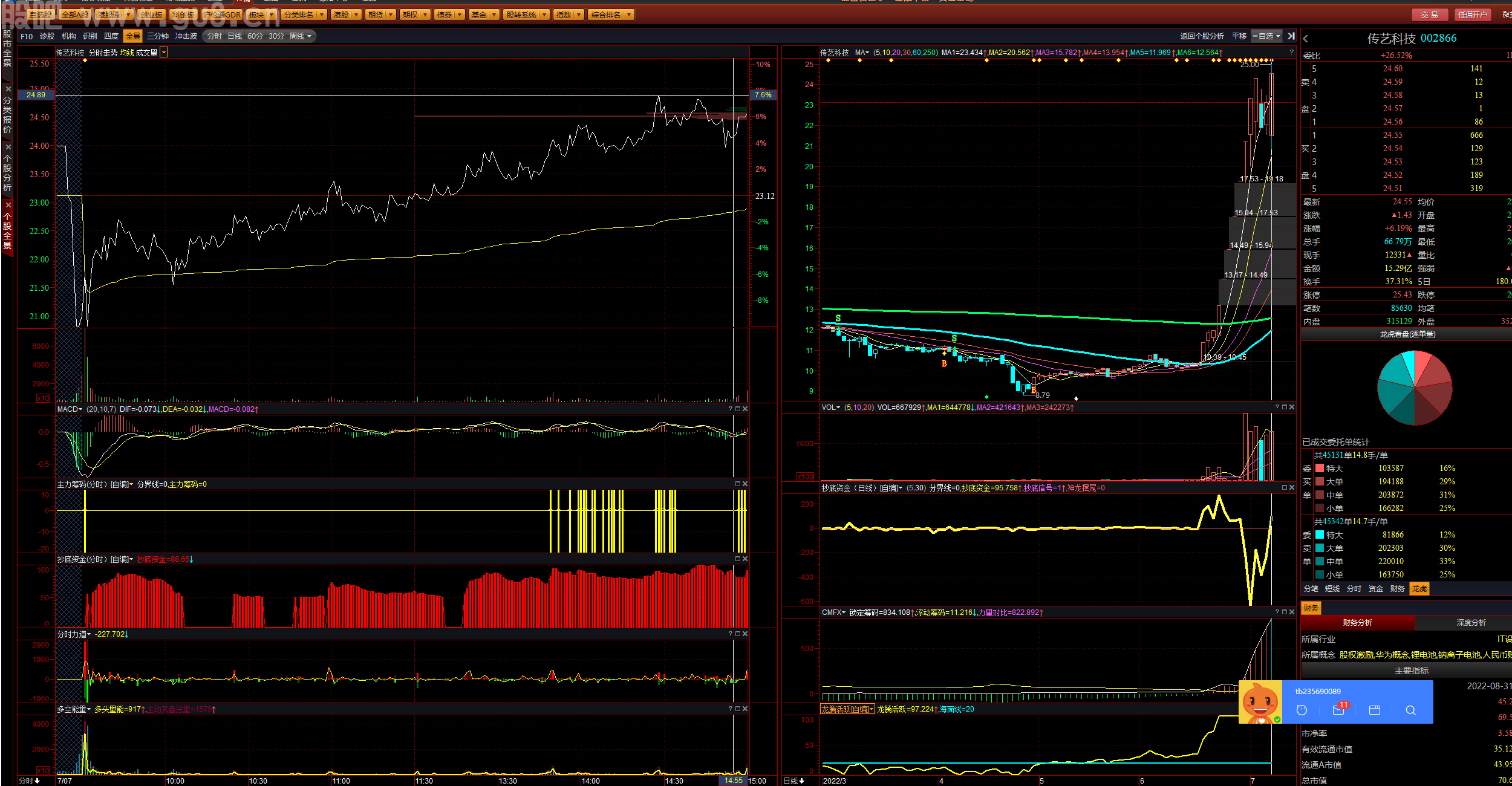The height and width of the screenshot is (786, 1512).
Task: Switch to the 三分钟 tab
Action: point(158,36)
